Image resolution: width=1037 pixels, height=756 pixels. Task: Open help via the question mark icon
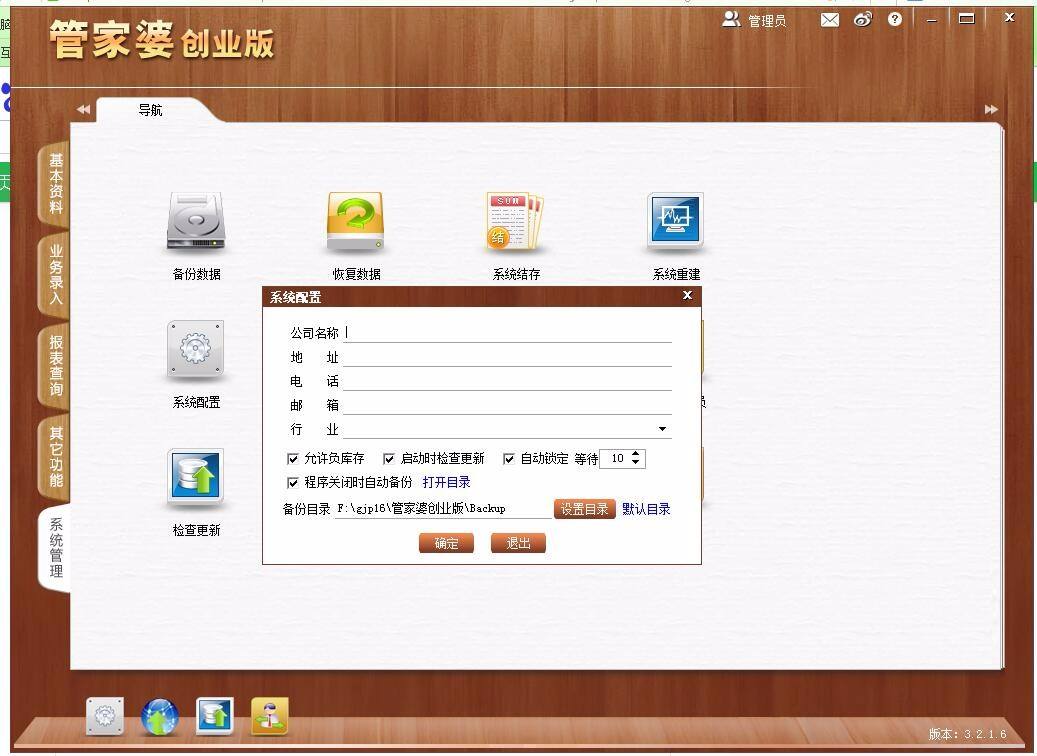point(895,19)
